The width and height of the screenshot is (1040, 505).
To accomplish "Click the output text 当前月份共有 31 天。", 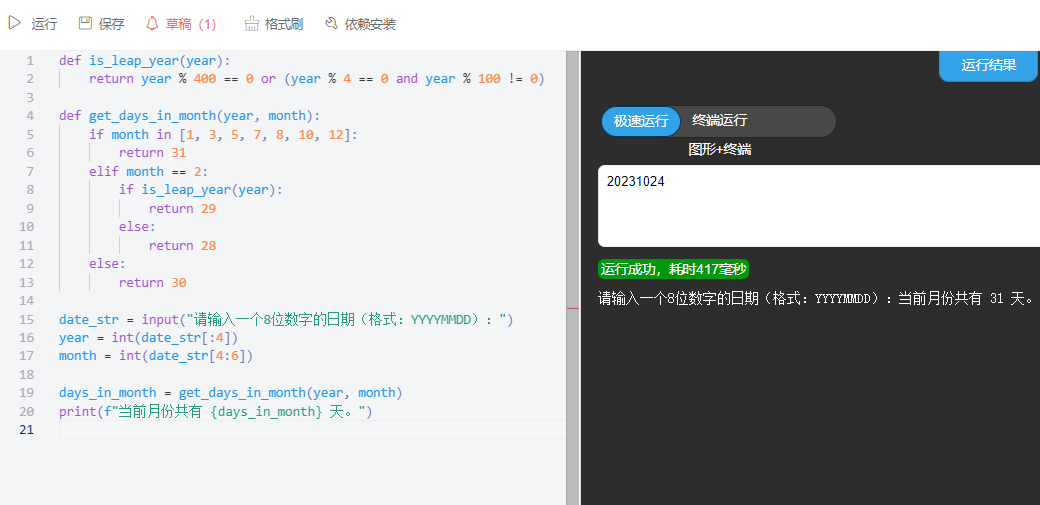I will [965, 298].
